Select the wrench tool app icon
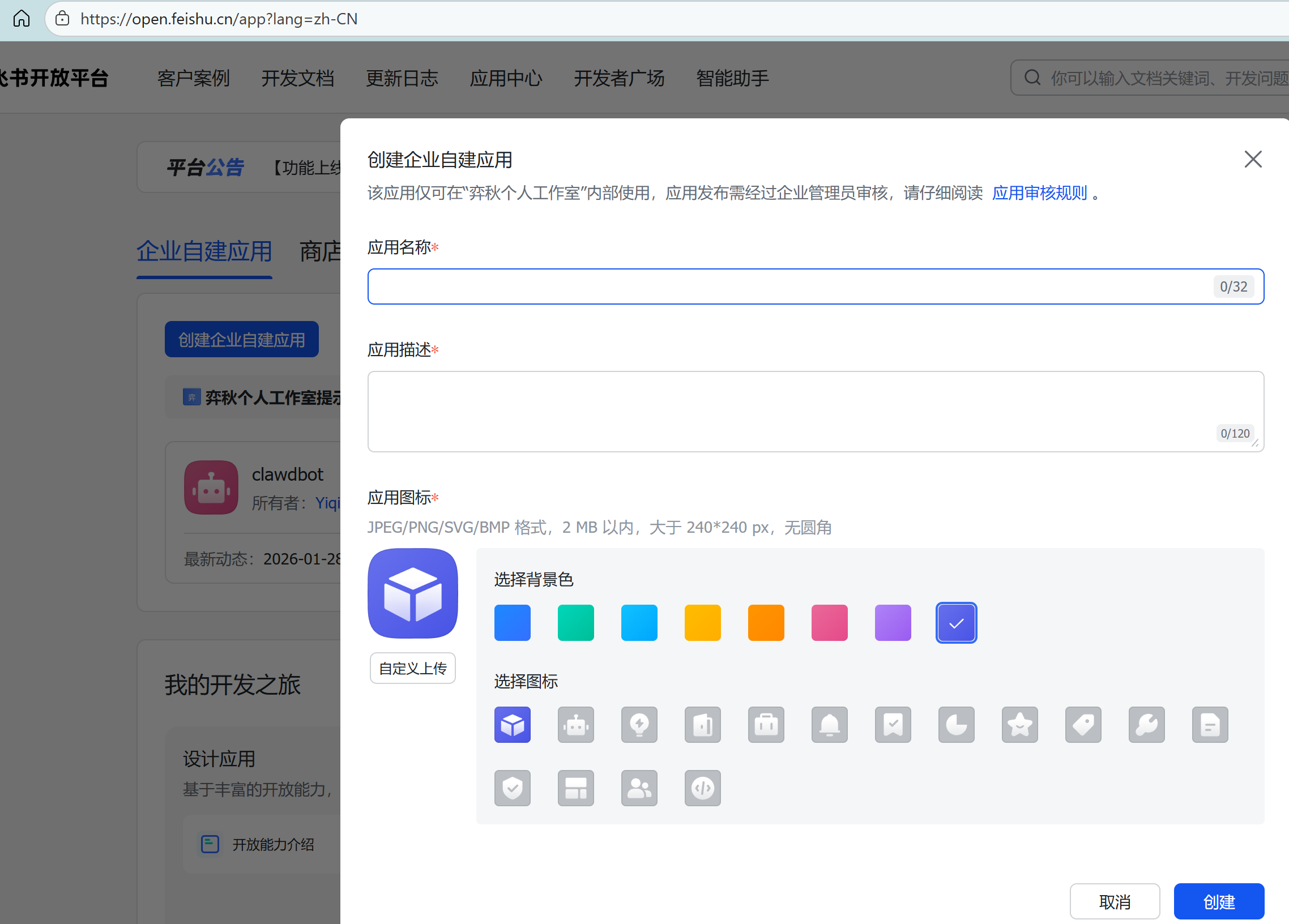The image size is (1289, 924). [x=1146, y=725]
